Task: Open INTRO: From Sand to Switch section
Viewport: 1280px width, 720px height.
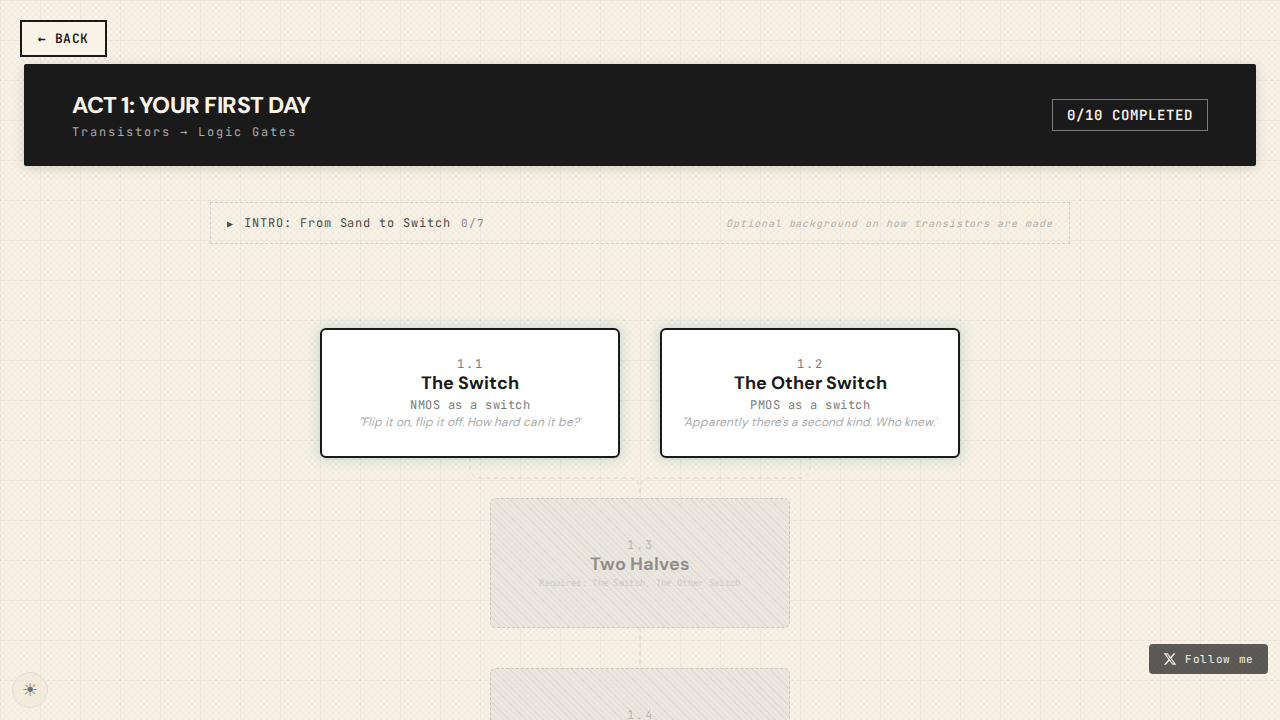Action: point(347,223)
